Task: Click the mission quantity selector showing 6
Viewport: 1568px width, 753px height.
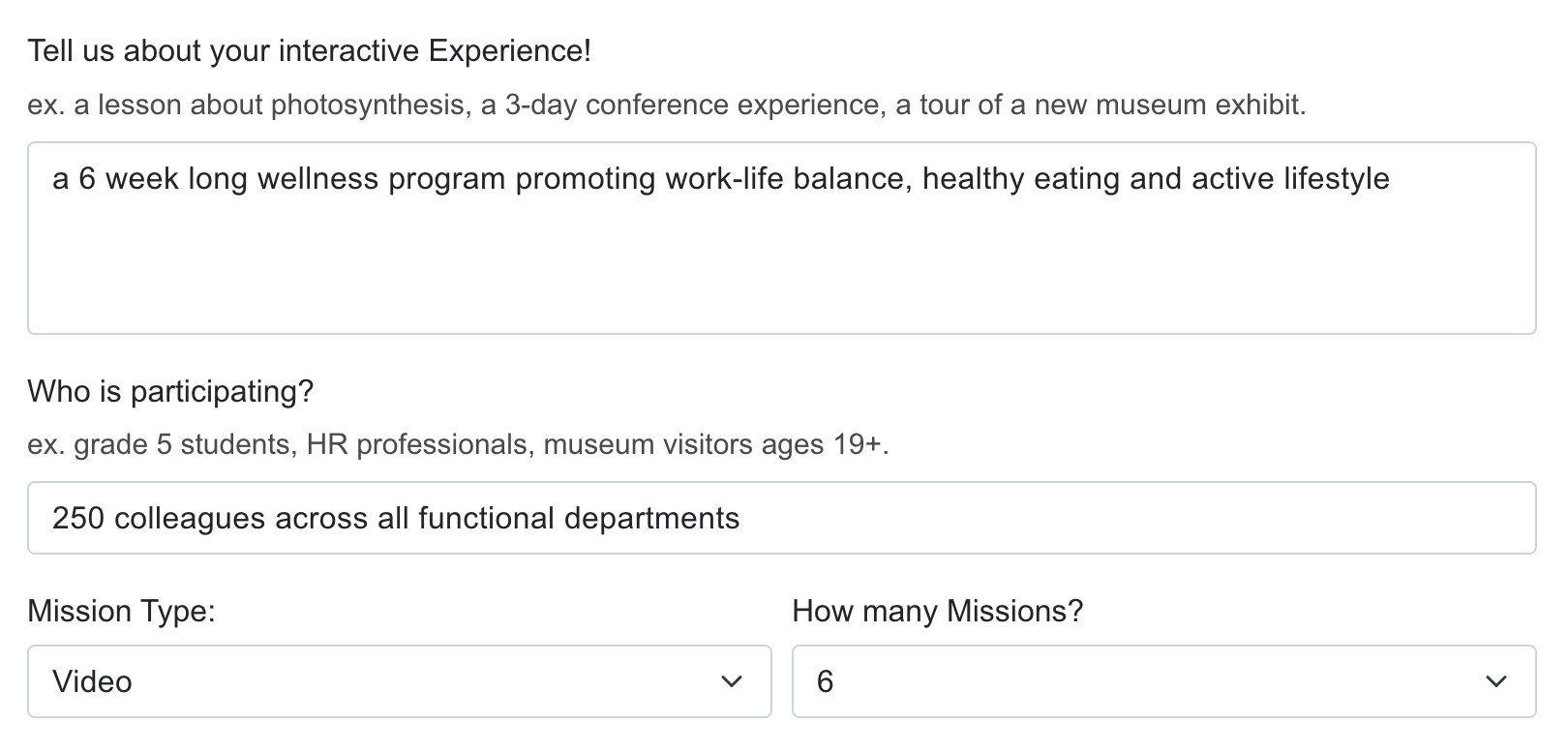Action: (x=1161, y=681)
